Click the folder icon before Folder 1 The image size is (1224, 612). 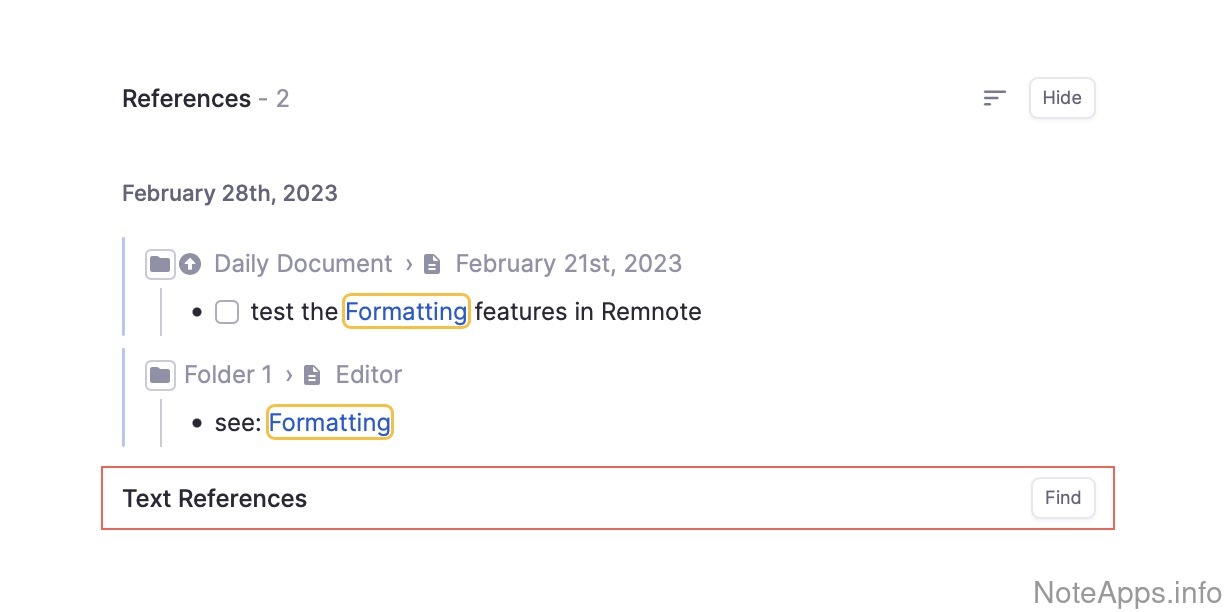(160, 375)
